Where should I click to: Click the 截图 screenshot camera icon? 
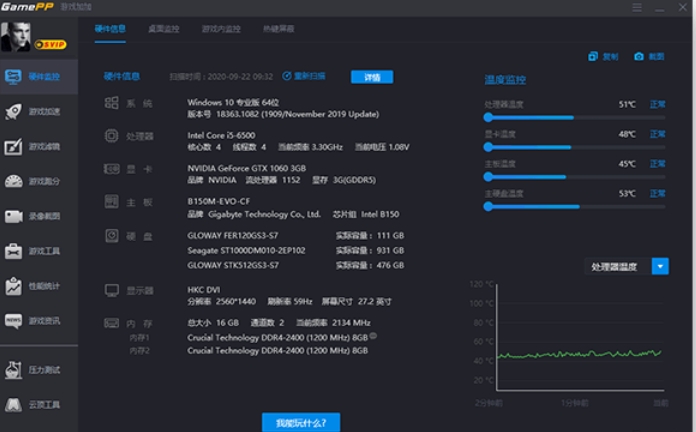pos(639,56)
